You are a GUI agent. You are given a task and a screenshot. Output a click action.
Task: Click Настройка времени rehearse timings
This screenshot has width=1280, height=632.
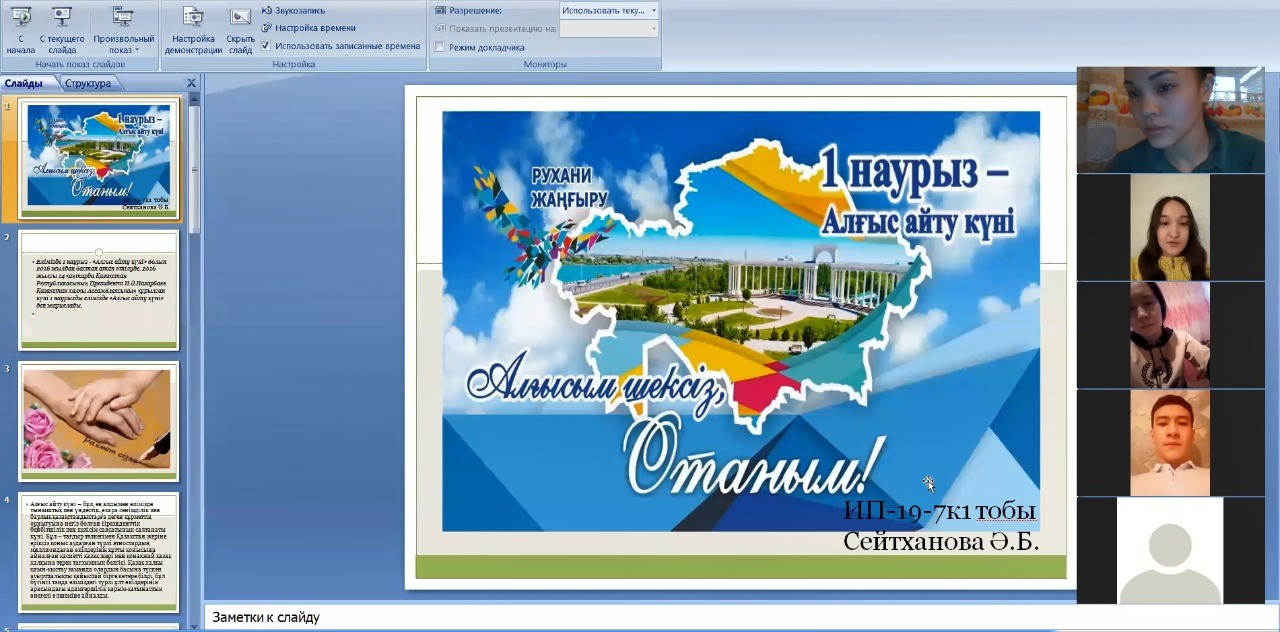308,28
